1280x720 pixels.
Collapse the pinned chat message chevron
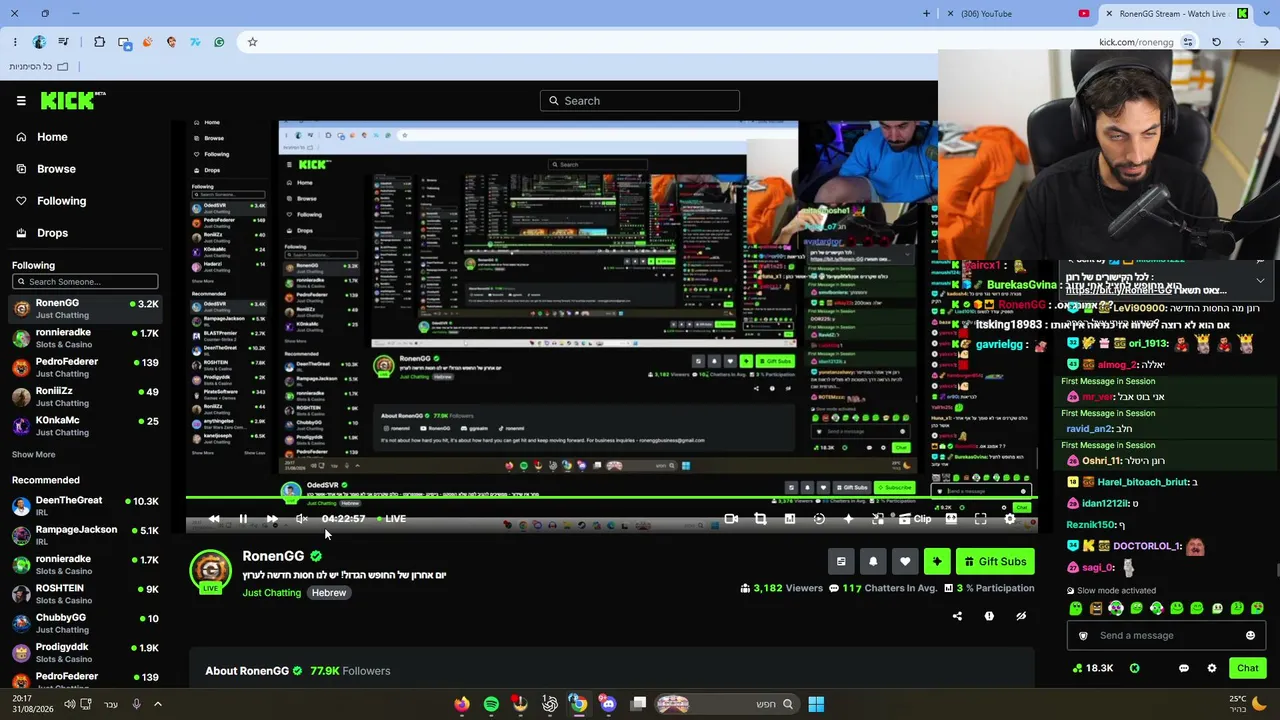pos(1260,281)
